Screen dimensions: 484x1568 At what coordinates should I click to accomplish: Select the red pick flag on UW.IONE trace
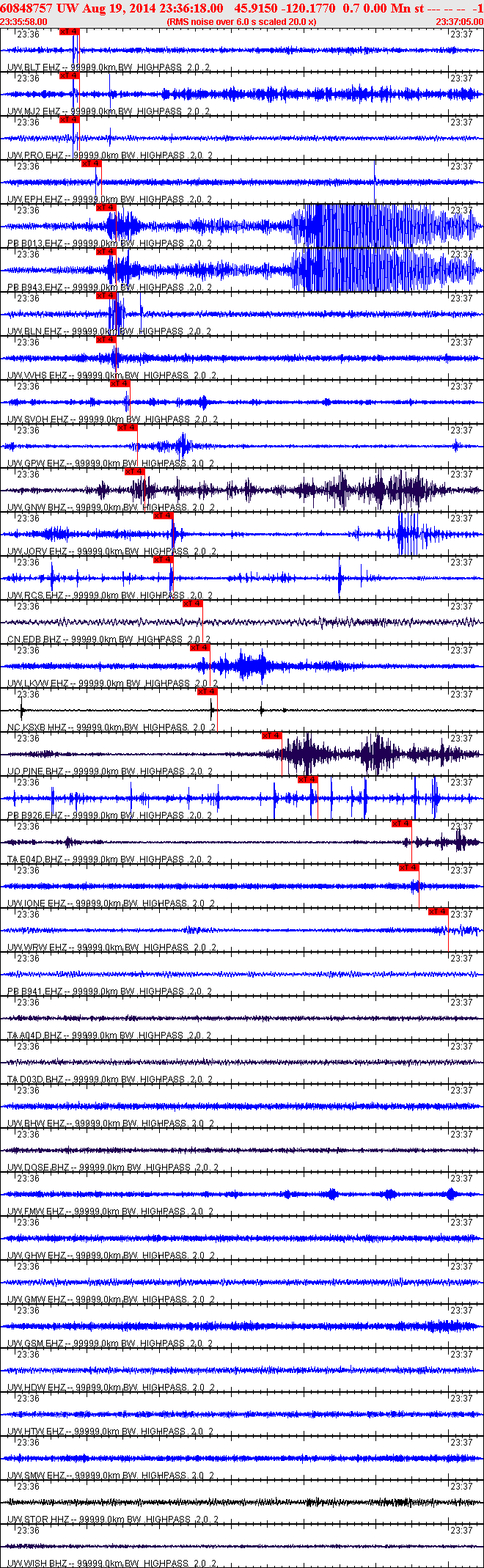click(408, 868)
